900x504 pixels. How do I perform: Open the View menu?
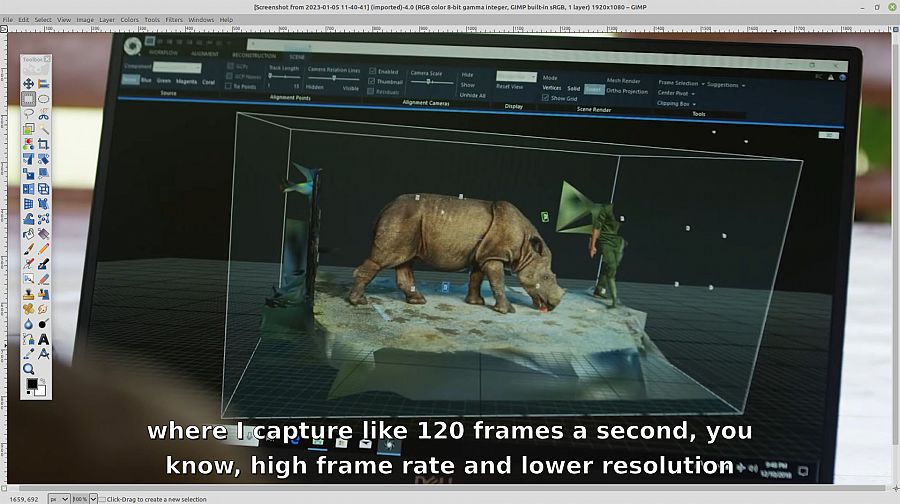point(64,20)
